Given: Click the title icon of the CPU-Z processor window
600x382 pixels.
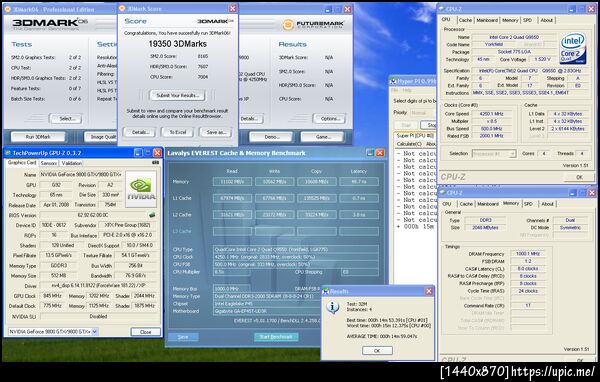Looking at the screenshot, I should [442, 8].
